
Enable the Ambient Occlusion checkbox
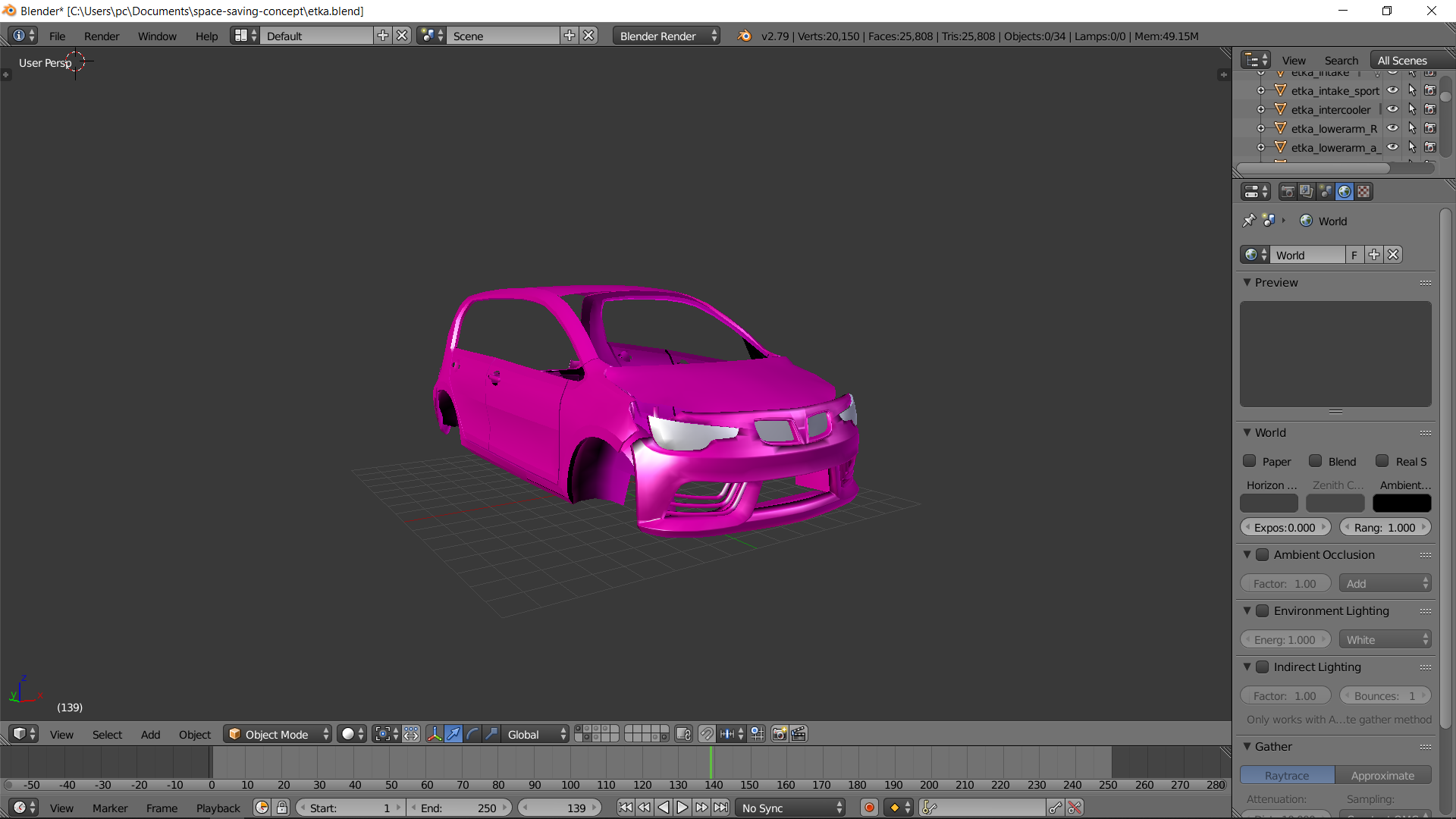[1263, 555]
